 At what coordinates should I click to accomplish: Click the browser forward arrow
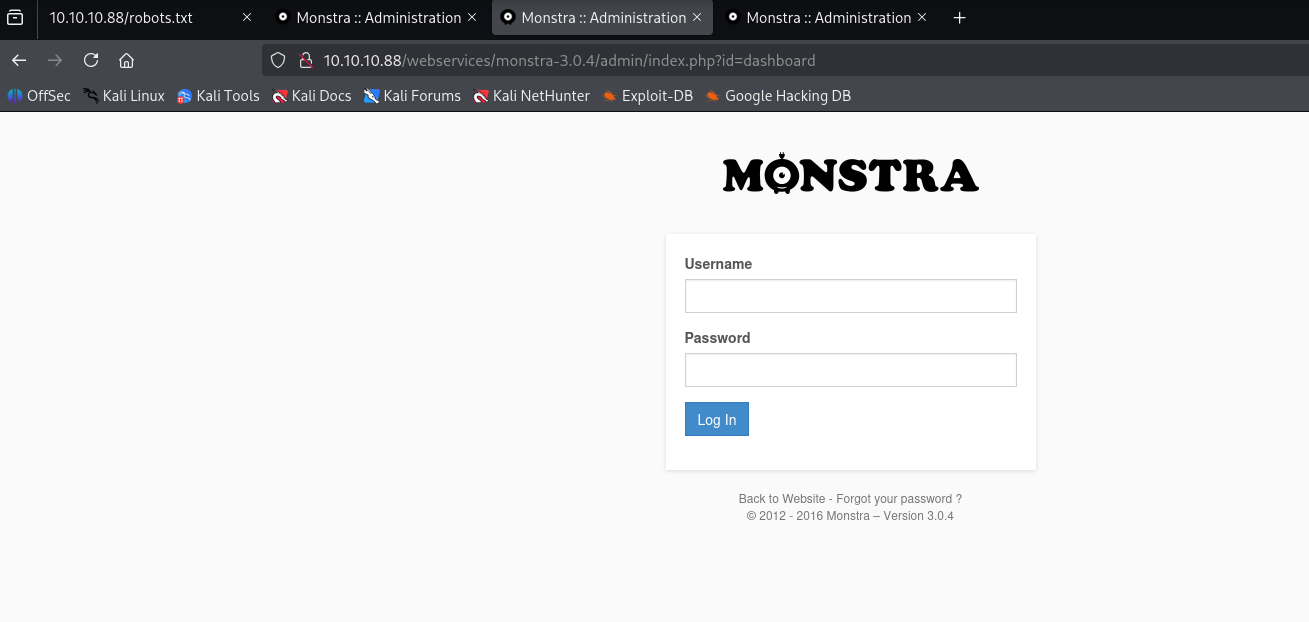pyautogui.click(x=55, y=60)
